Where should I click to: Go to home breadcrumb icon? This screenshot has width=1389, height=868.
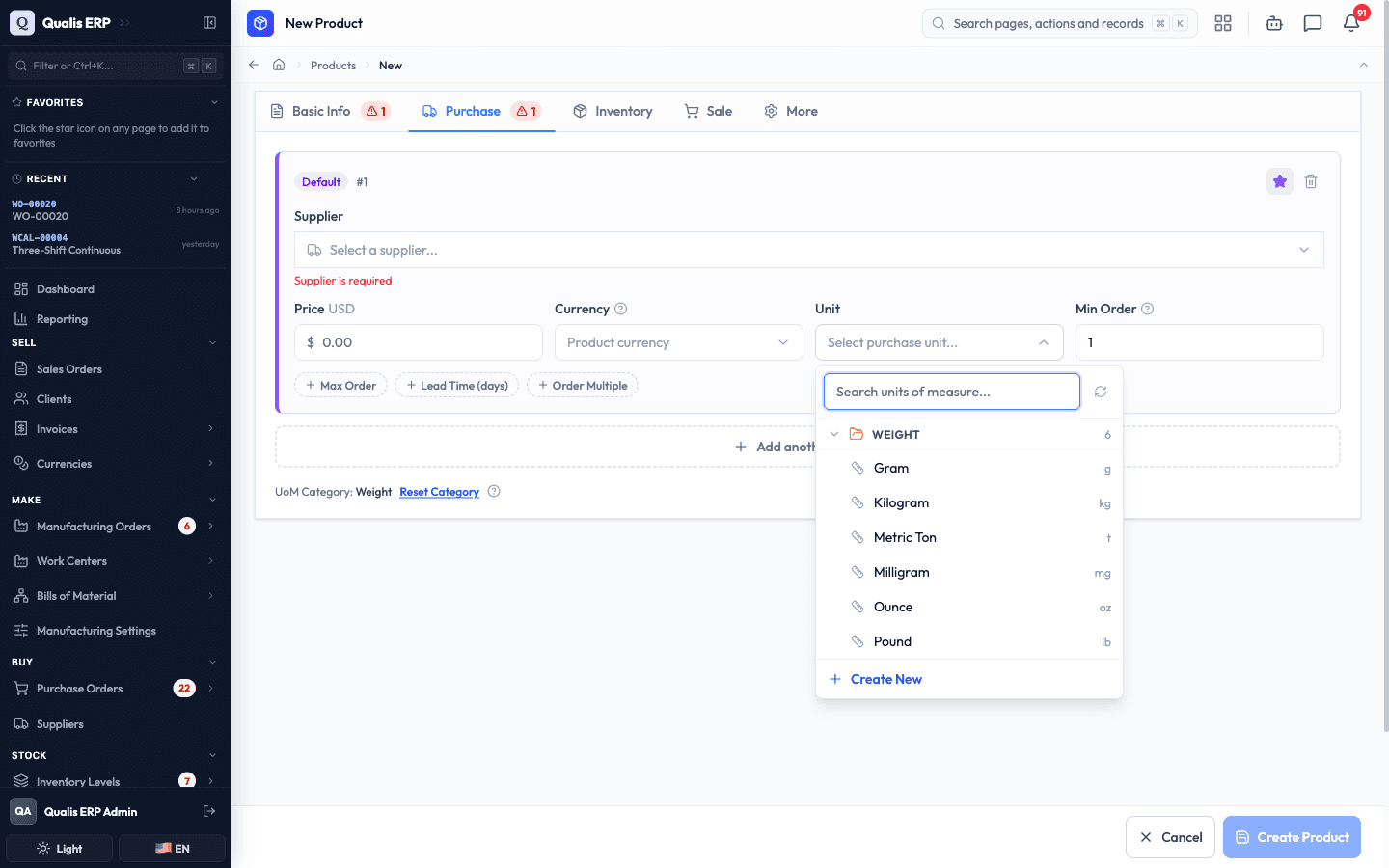[x=279, y=65]
